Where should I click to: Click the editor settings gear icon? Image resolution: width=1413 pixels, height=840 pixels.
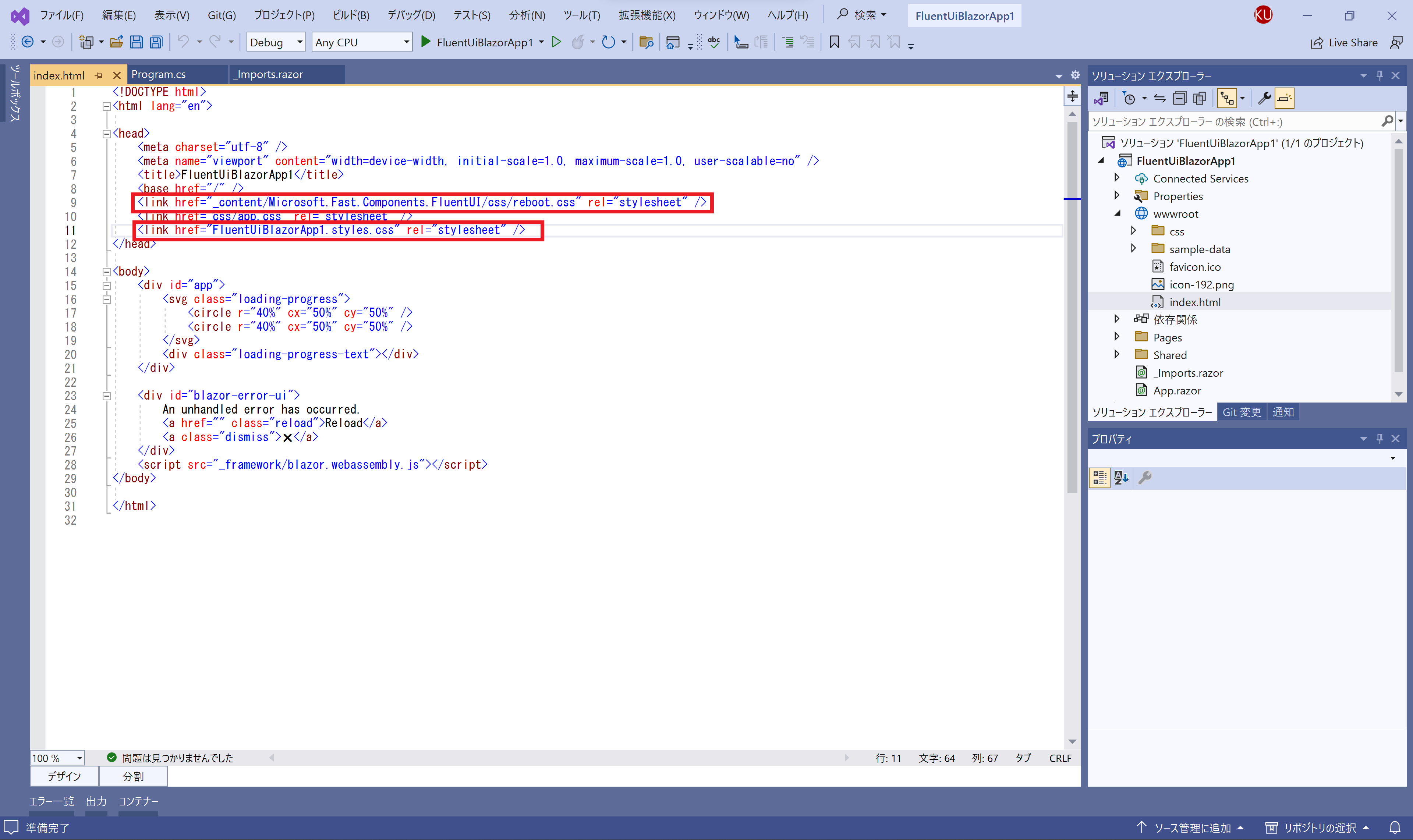coord(1076,75)
